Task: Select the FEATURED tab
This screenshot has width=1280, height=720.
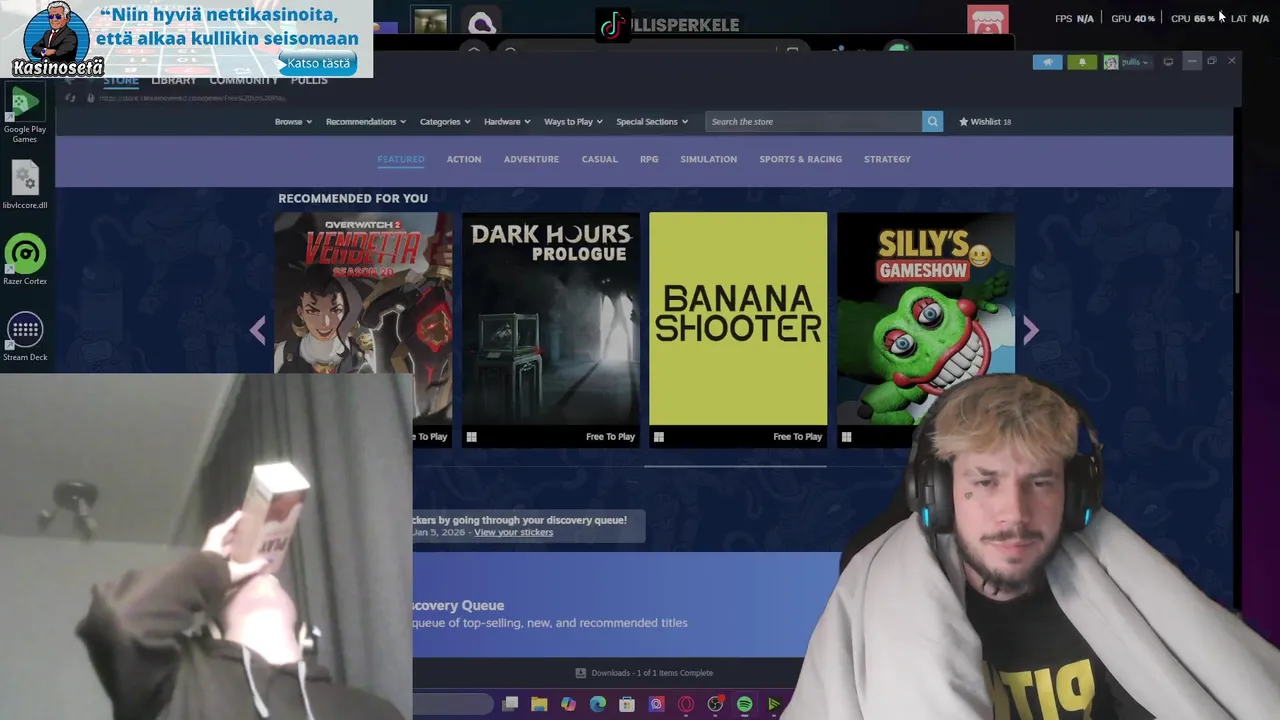Action: (x=401, y=159)
